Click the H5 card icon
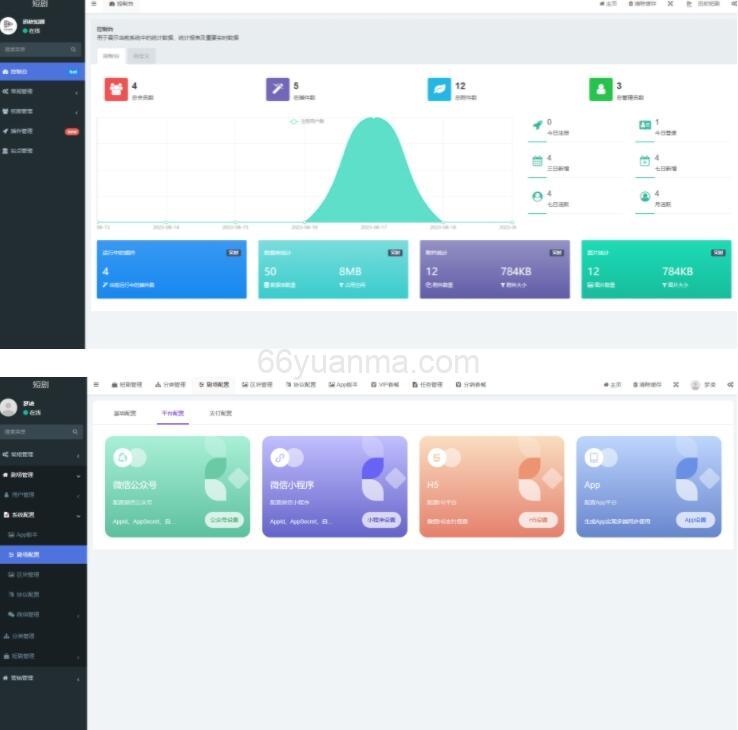This screenshot has height=730, width=738. pyautogui.click(x=437, y=457)
